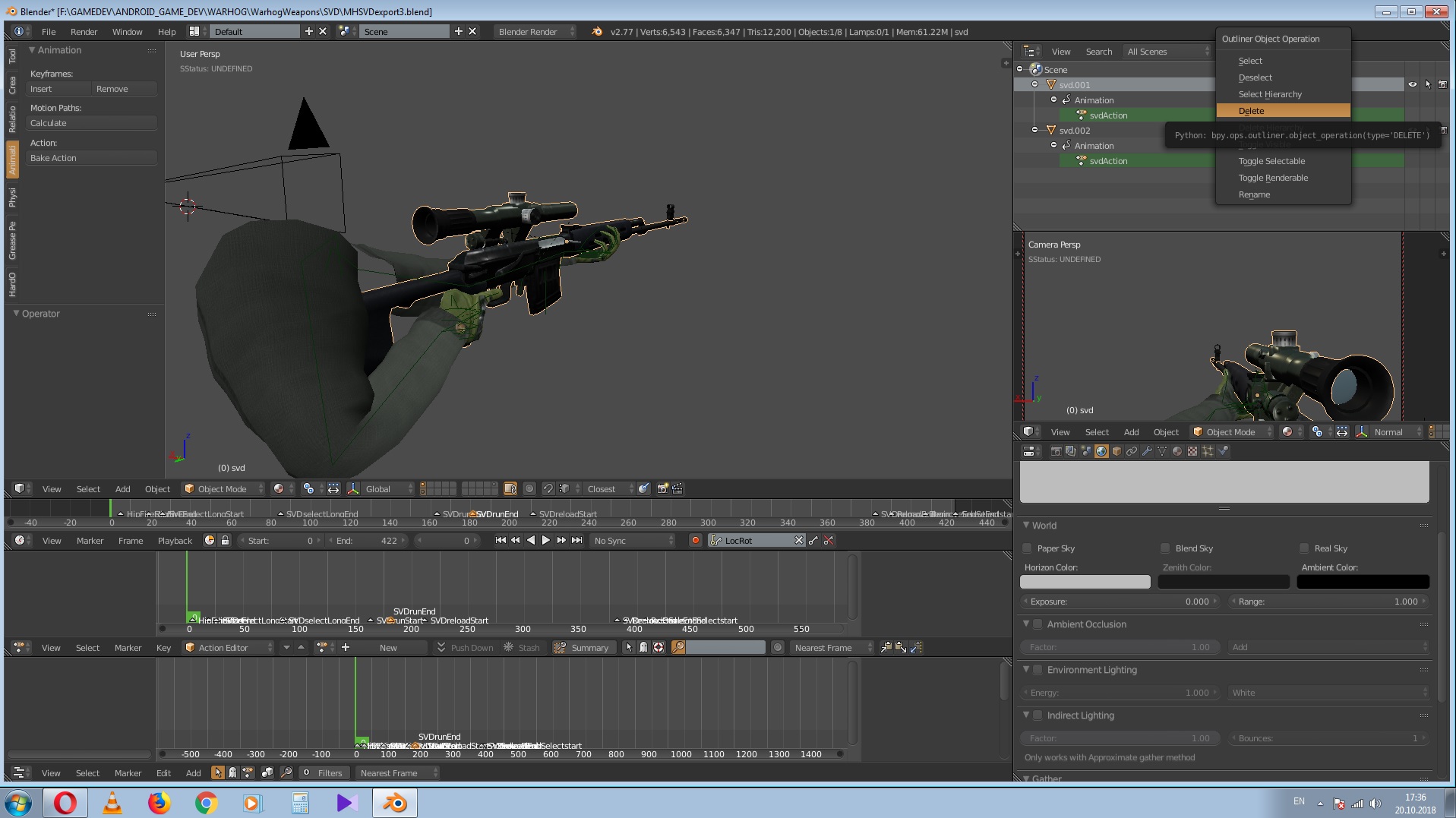
Task: Open Blender from the Windows taskbar
Action: click(395, 803)
